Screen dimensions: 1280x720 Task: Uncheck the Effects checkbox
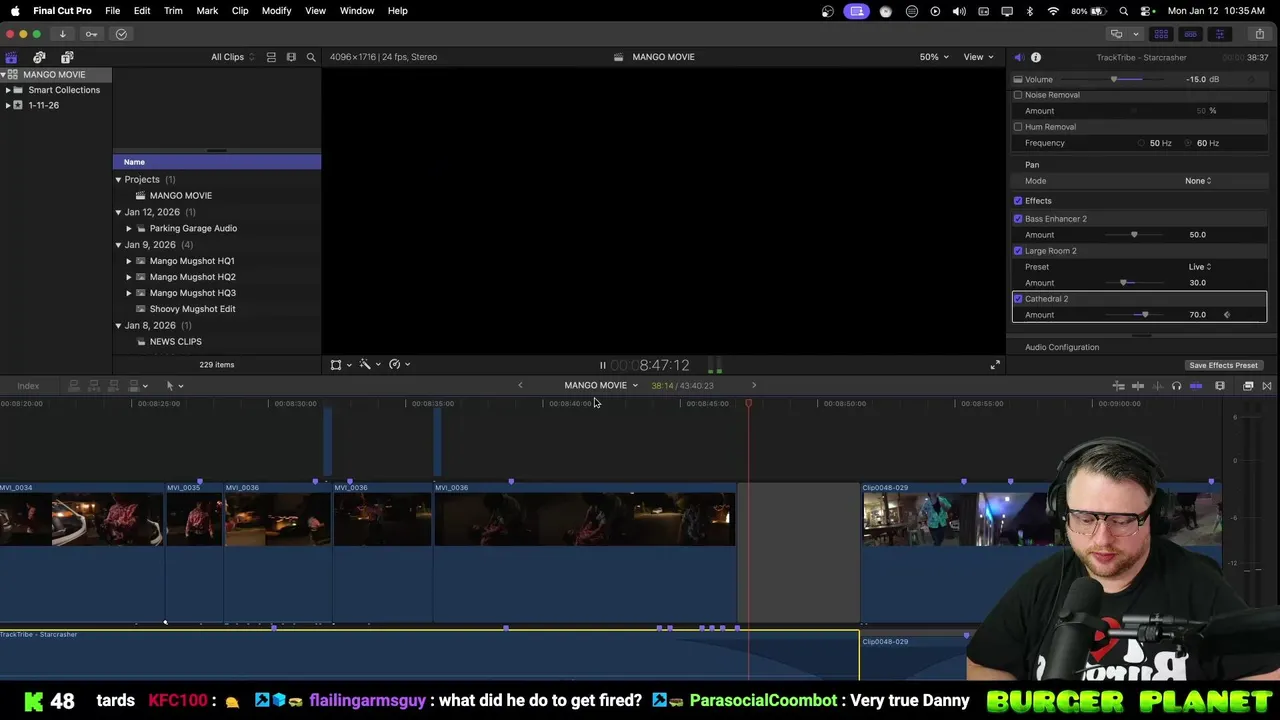(x=1018, y=201)
